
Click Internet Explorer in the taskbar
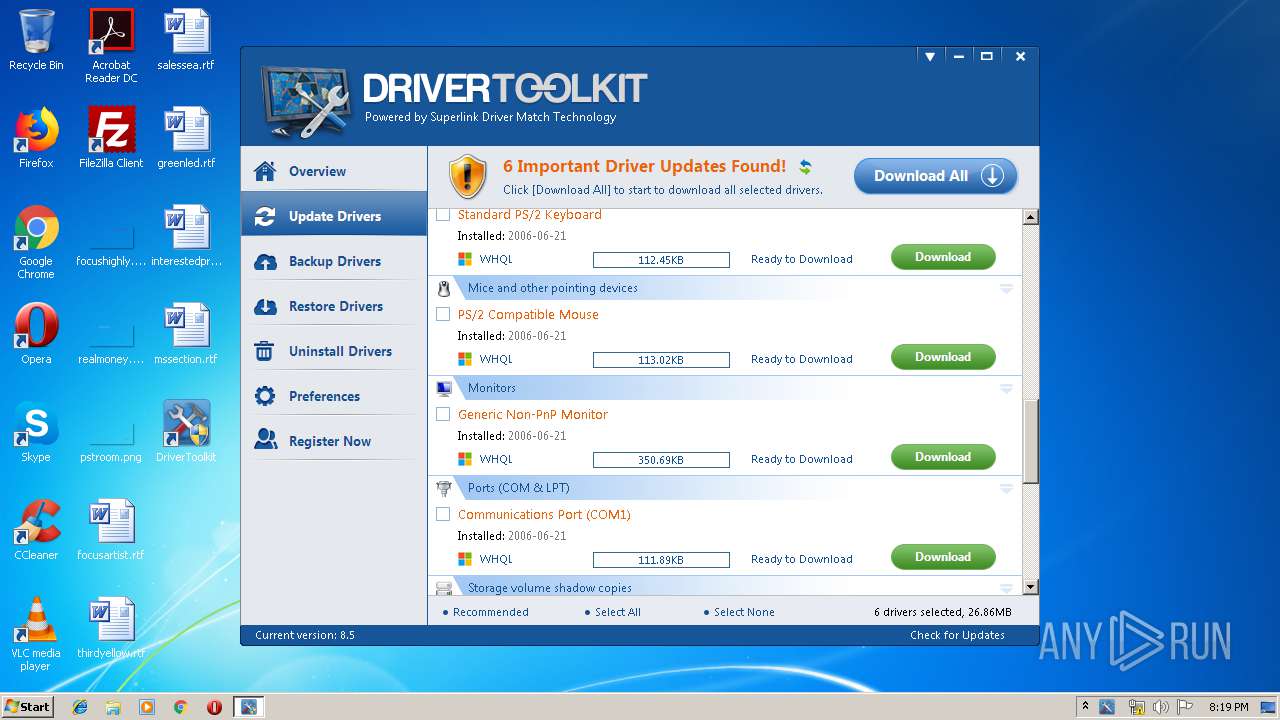[80, 707]
